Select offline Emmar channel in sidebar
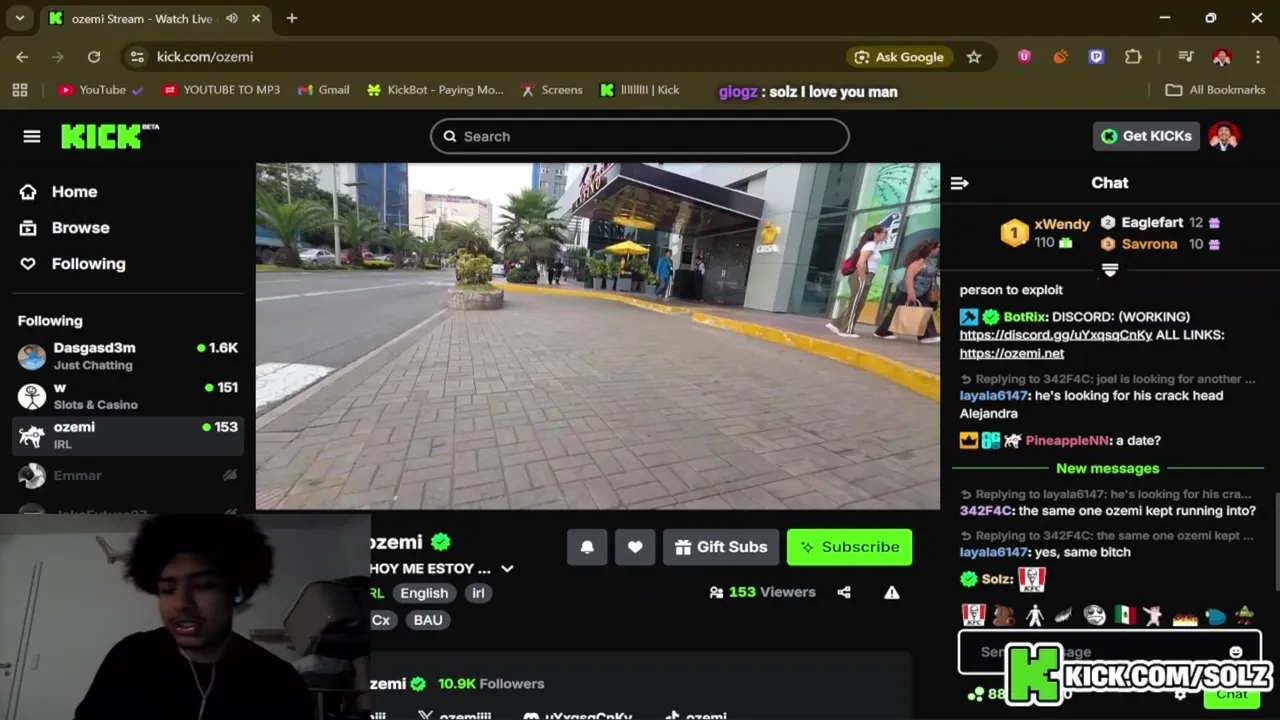 [128, 475]
